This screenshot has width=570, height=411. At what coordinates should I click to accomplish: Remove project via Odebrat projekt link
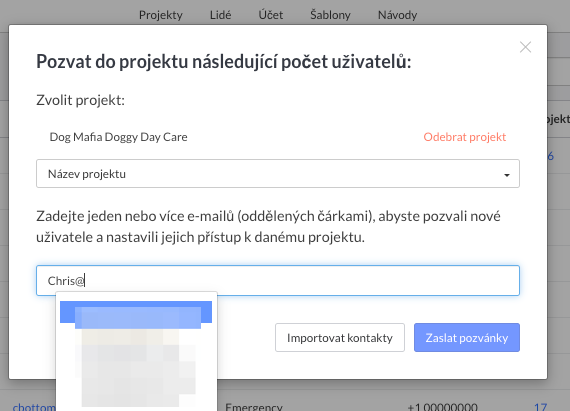pyautogui.click(x=465, y=137)
